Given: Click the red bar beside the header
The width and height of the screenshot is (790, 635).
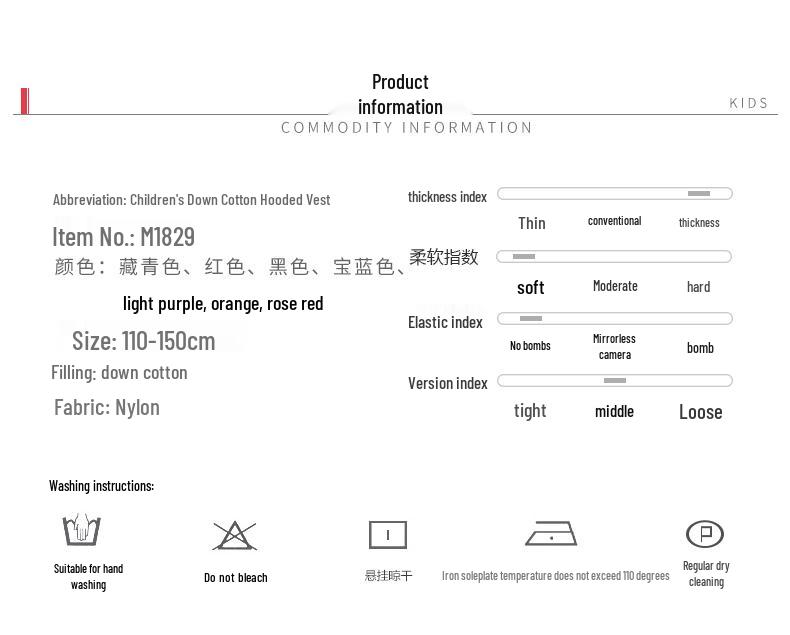Looking at the screenshot, I should [24, 101].
